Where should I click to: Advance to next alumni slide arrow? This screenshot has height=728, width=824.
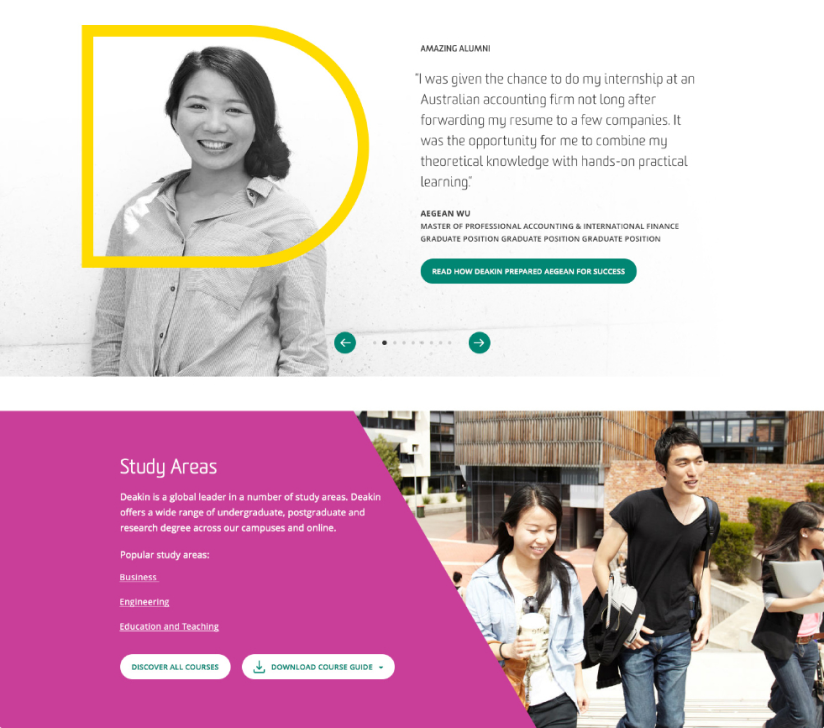click(479, 343)
